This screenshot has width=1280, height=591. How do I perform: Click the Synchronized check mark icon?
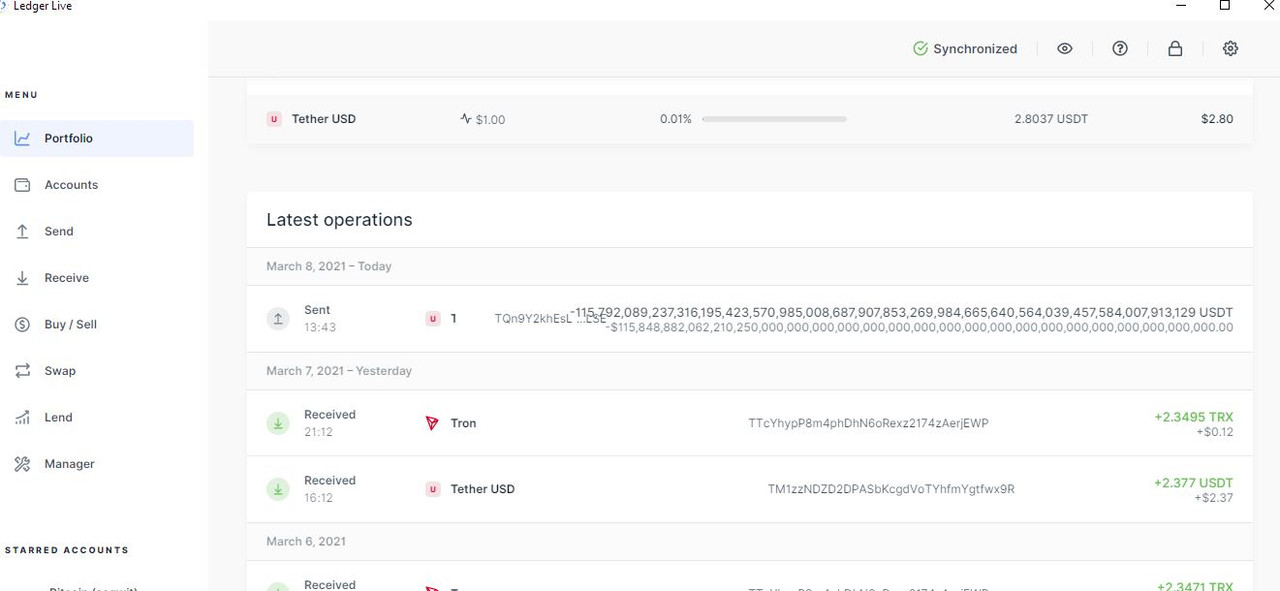pyautogui.click(x=920, y=48)
